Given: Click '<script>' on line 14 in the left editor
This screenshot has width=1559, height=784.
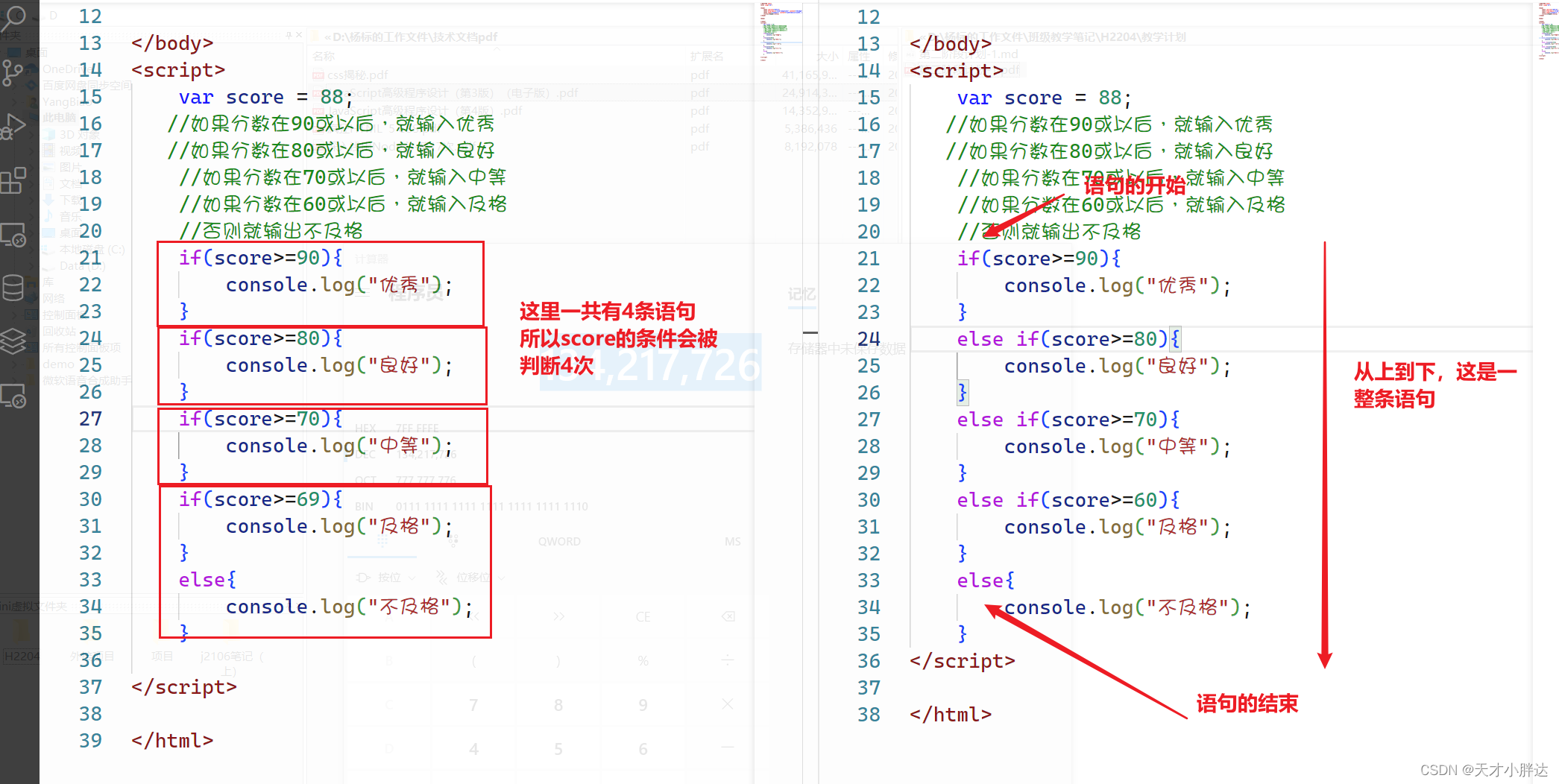Looking at the screenshot, I should [x=178, y=70].
